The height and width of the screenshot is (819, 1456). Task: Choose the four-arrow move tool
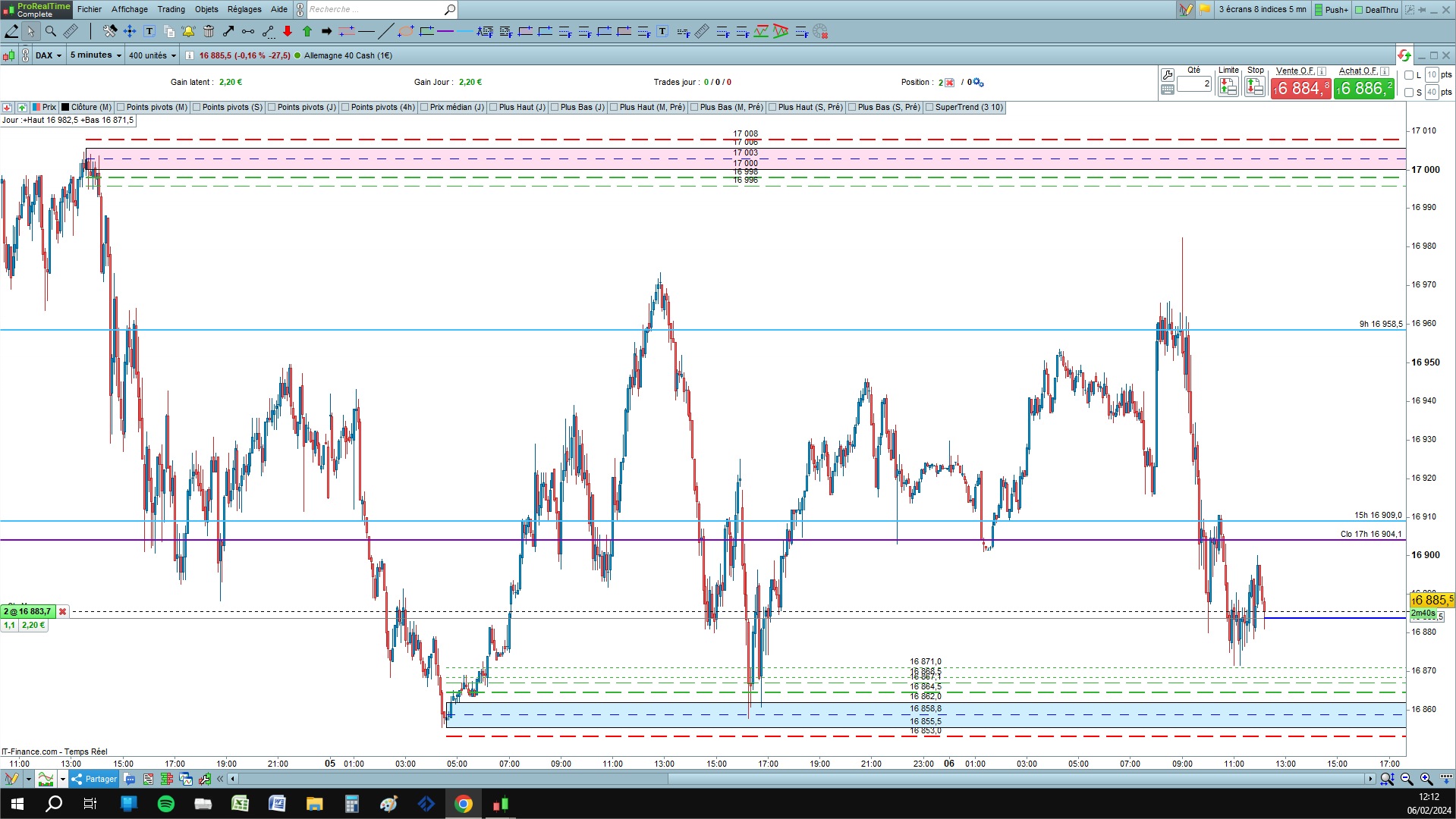click(130, 31)
